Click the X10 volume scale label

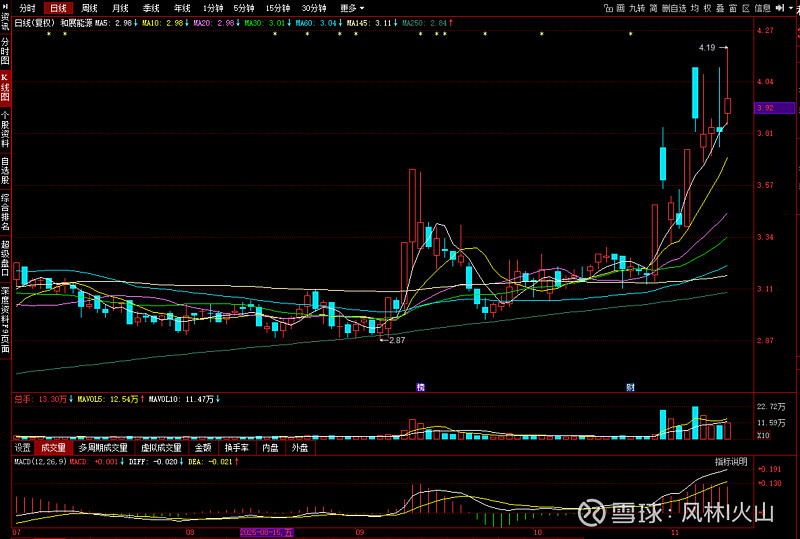point(763,435)
